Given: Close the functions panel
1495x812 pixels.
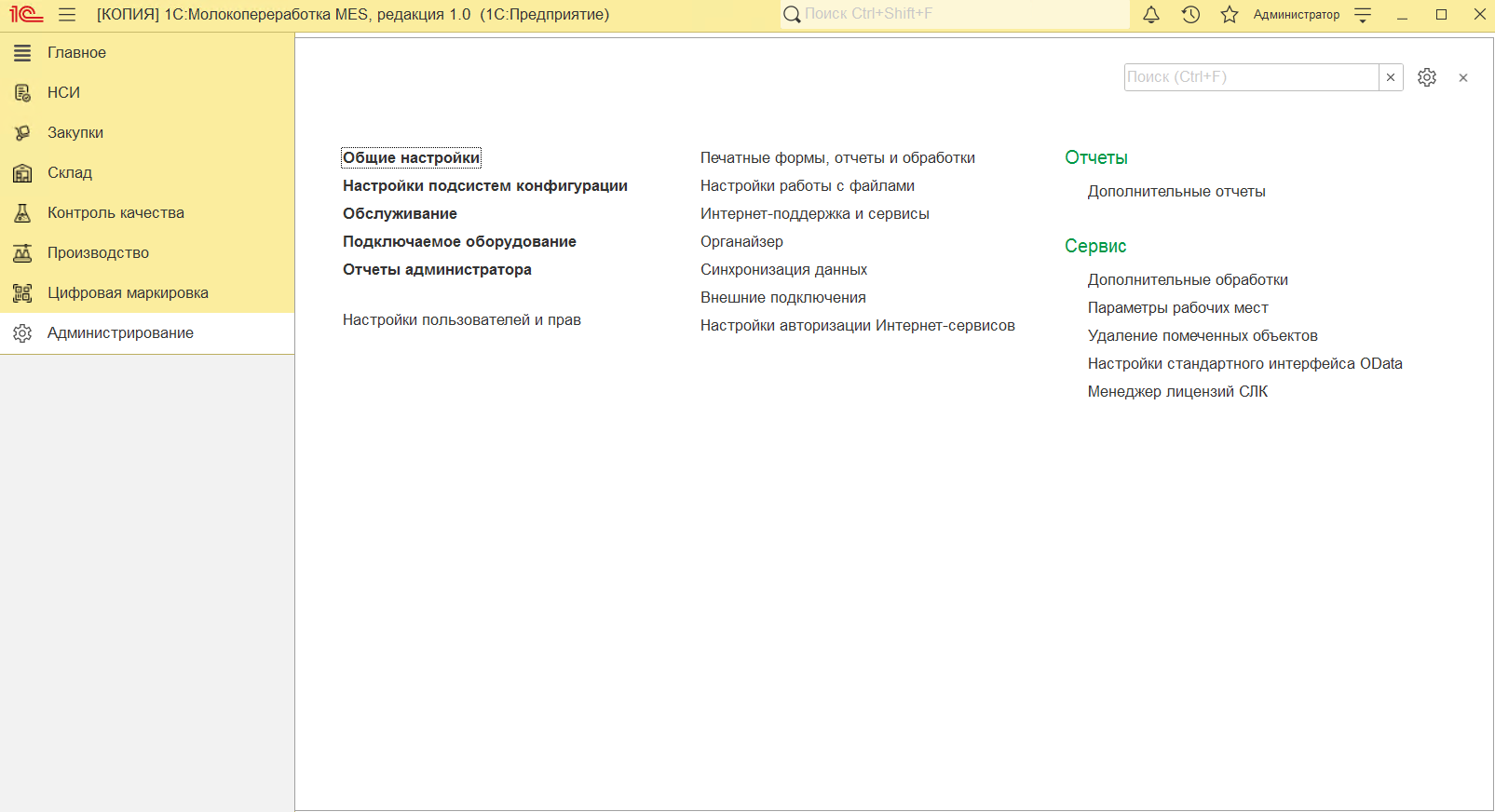Looking at the screenshot, I should click(x=1463, y=78).
